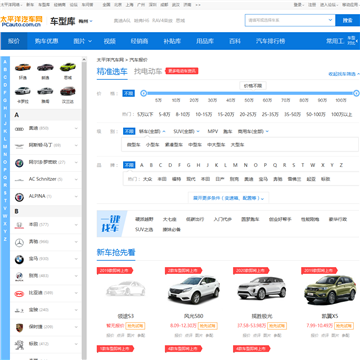Select the 紧凑型车 car type

tap(174, 145)
